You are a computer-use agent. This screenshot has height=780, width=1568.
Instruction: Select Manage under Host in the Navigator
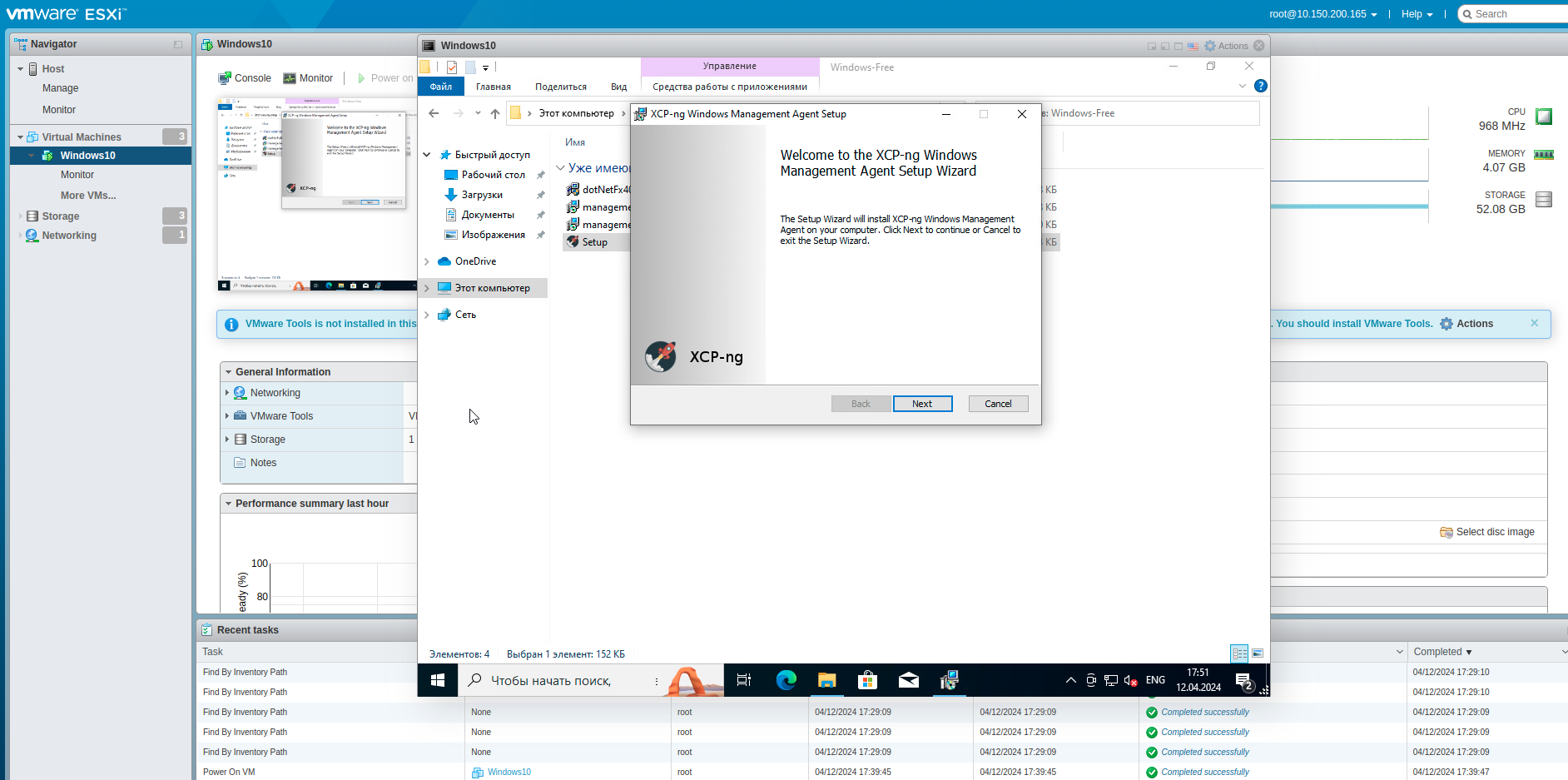60,88
